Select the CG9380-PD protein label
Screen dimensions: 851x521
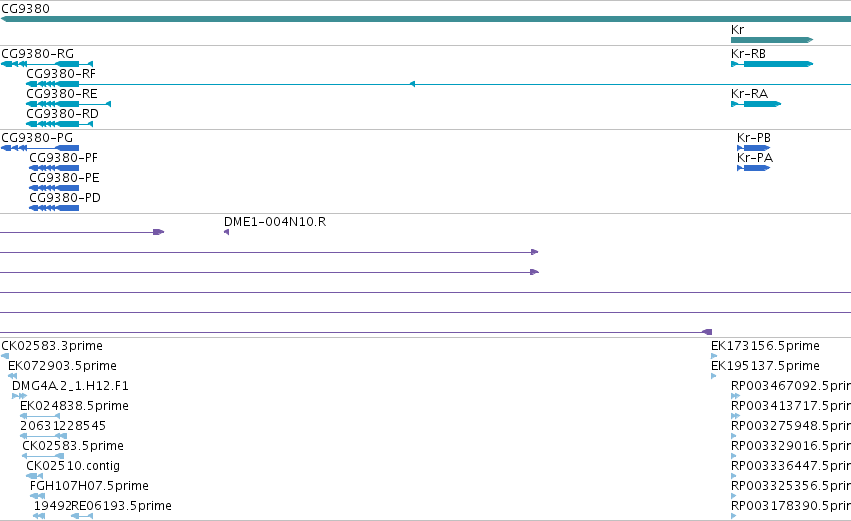tap(65, 198)
